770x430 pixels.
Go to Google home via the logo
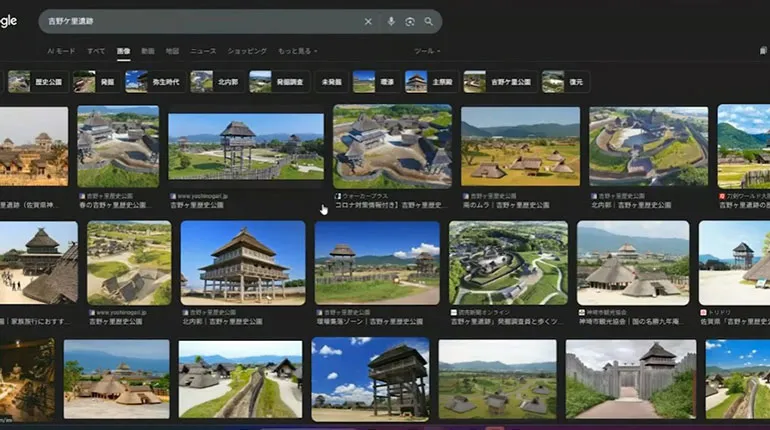(8, 21)
